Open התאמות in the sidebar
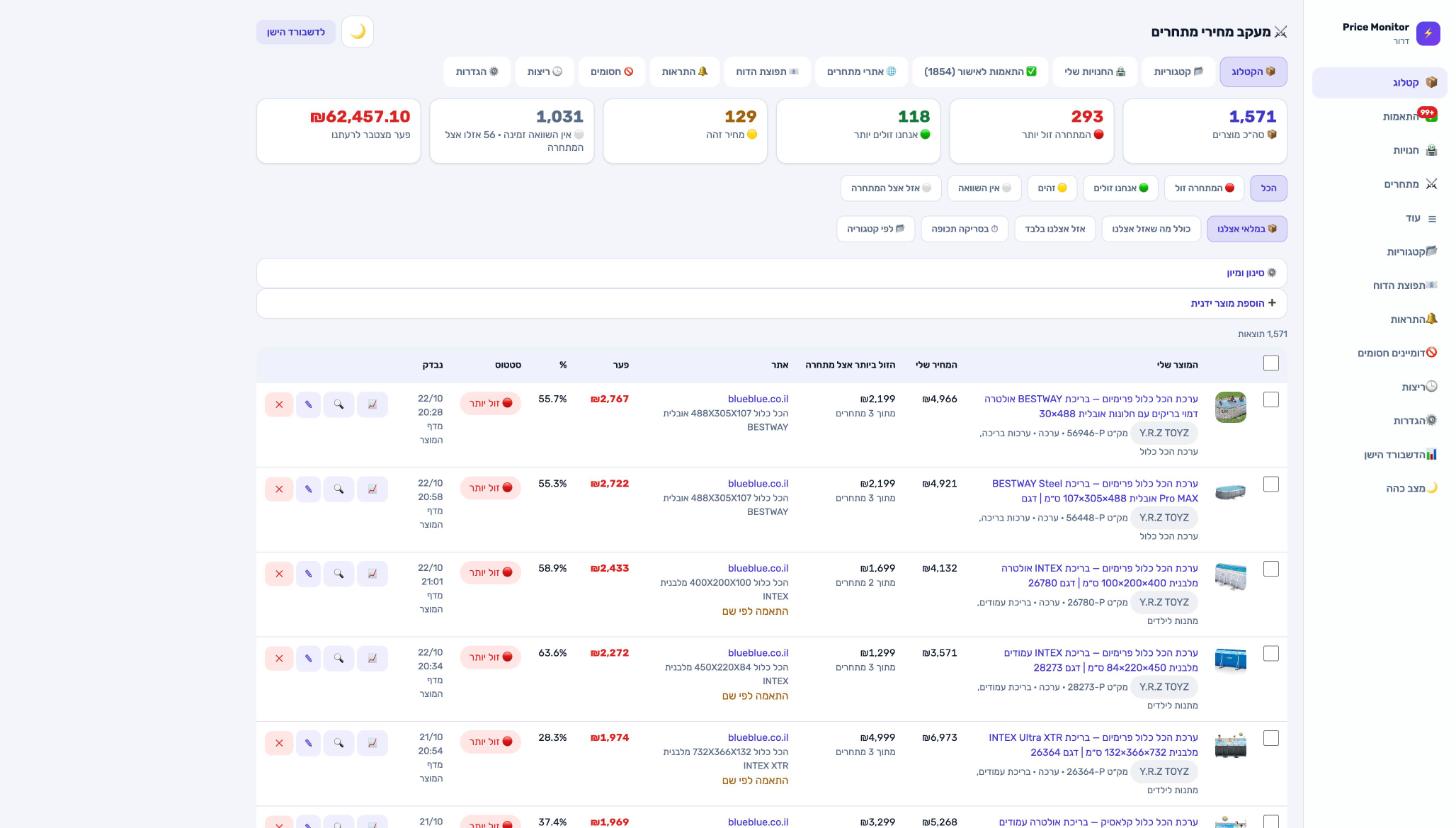Screen dimensions: 1456x828 (1380, 117)
